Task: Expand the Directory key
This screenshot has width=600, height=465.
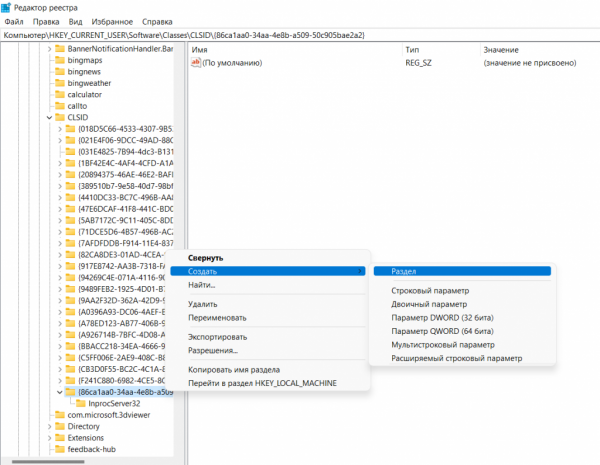Action: coord(49,426)
